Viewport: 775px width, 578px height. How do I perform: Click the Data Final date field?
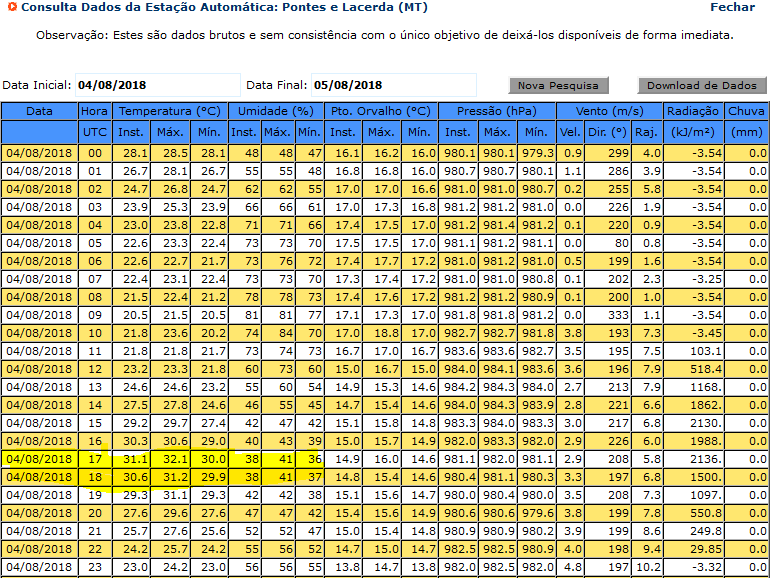[x=393, y=85]
